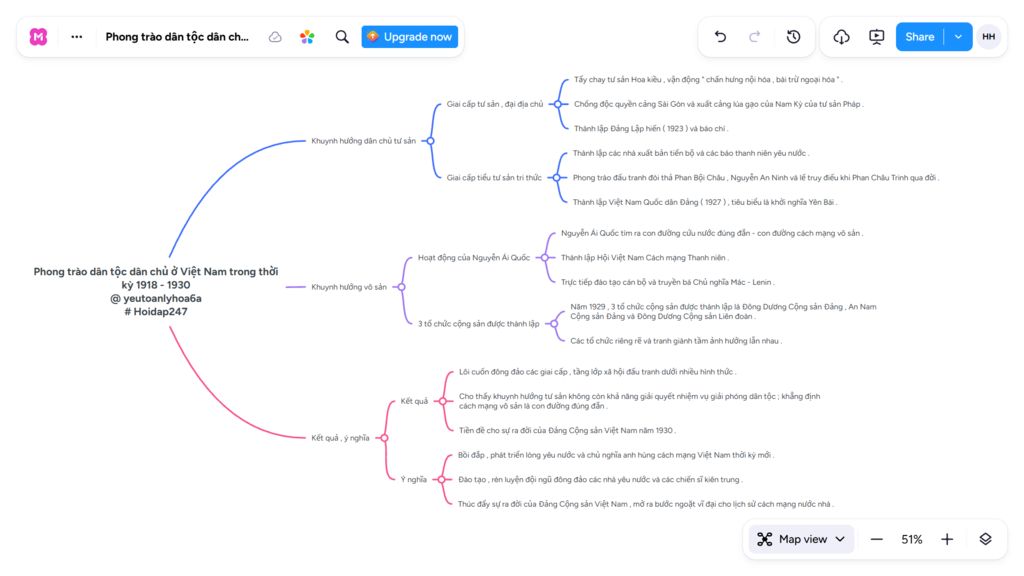Click the redo arrow icon
The image size is (1024, 576).
(754, 37)
